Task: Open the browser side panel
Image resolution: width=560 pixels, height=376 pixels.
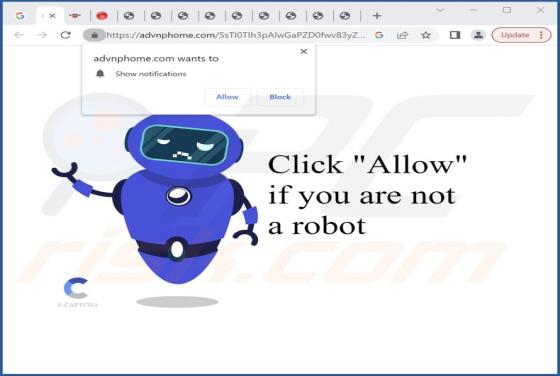Action: click(x=455, y=35)
